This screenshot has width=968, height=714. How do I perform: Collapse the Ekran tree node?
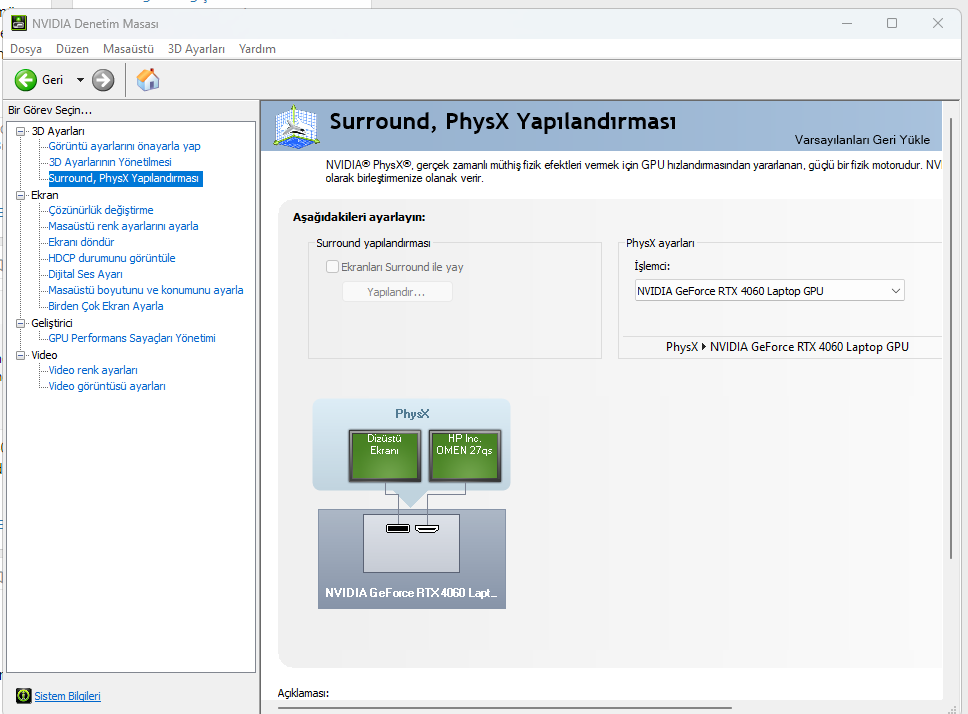pos(20,195)
